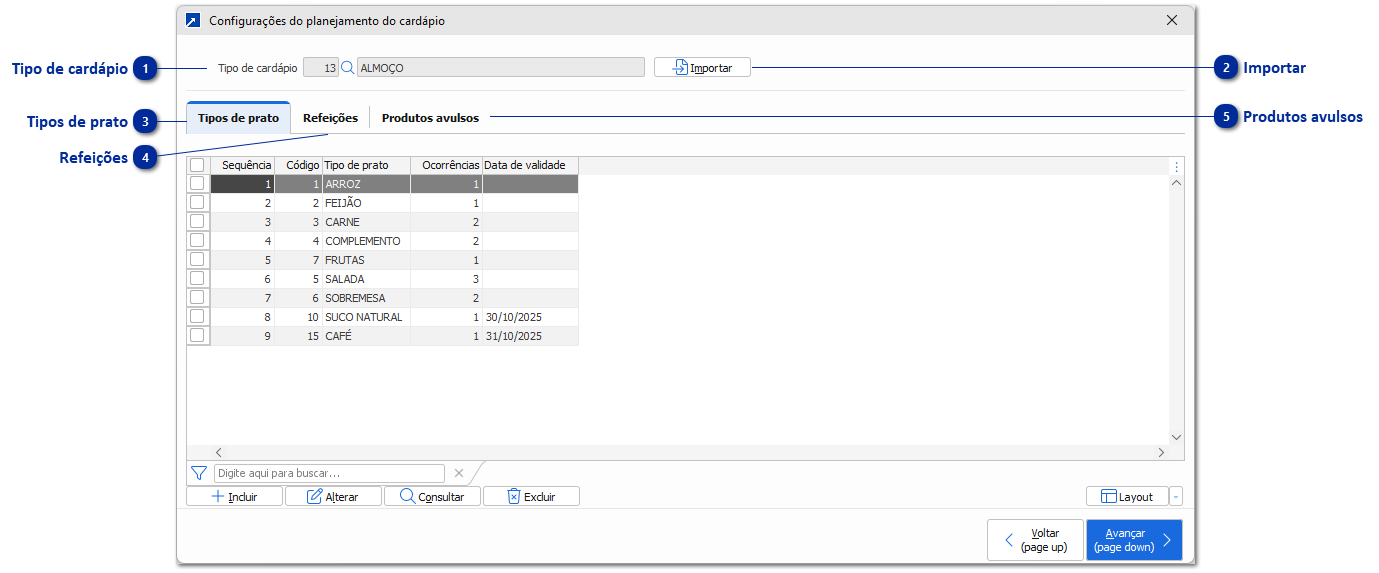Select the COMPLEMENTO cell

(x=366, y=241)
